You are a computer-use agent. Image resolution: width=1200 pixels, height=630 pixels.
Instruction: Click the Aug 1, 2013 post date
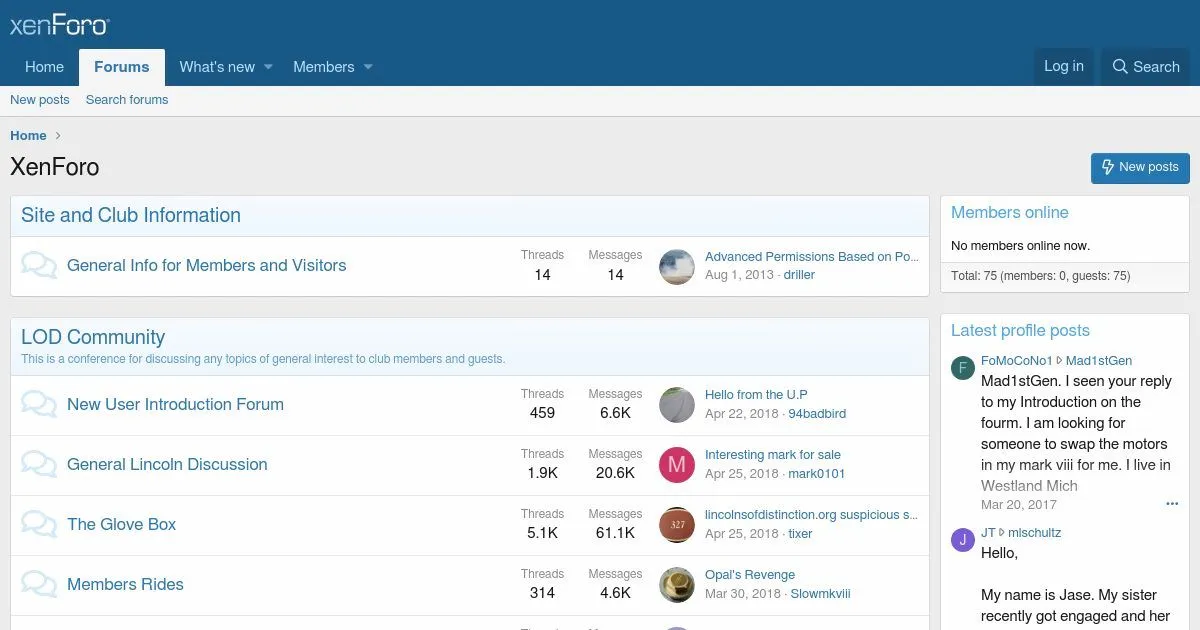739,275
